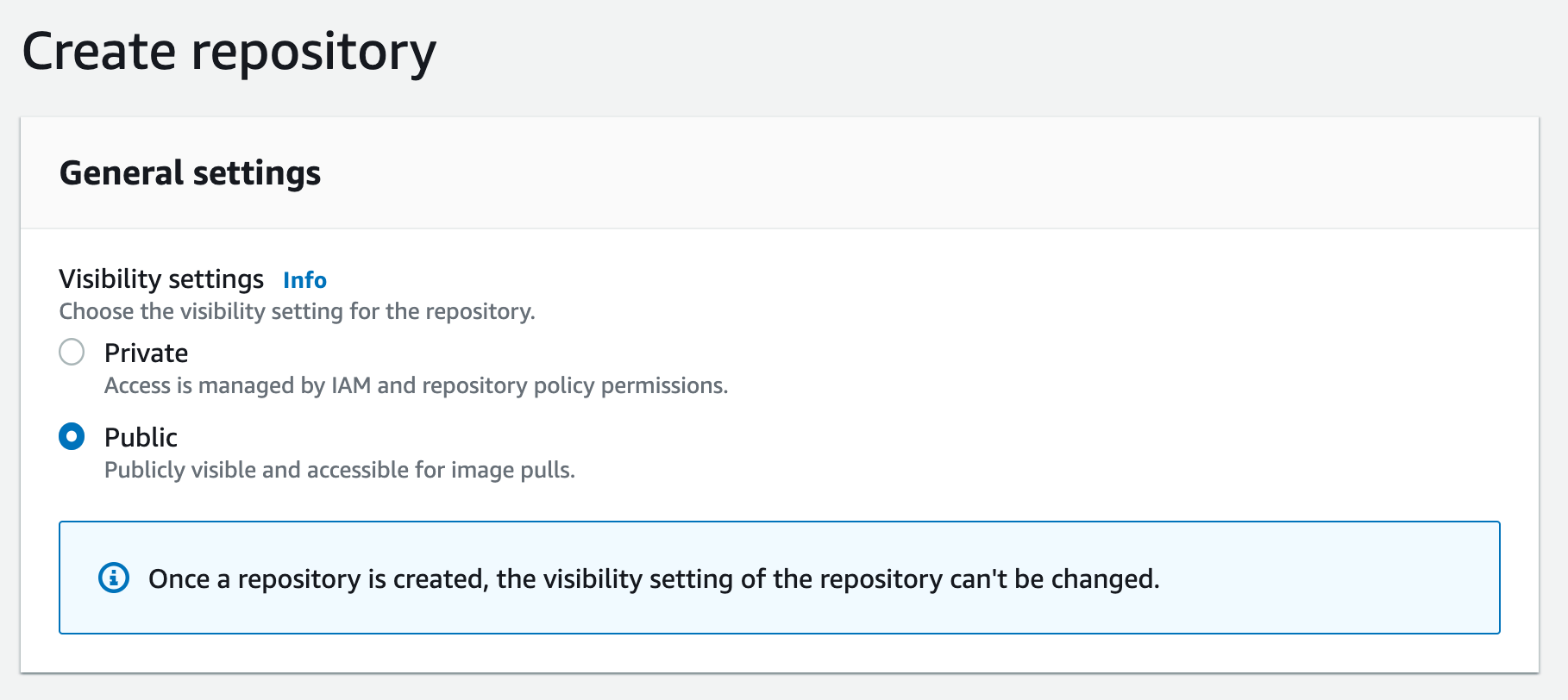Click the Public option label
The image size is (1568, 700).
[141, 437]
